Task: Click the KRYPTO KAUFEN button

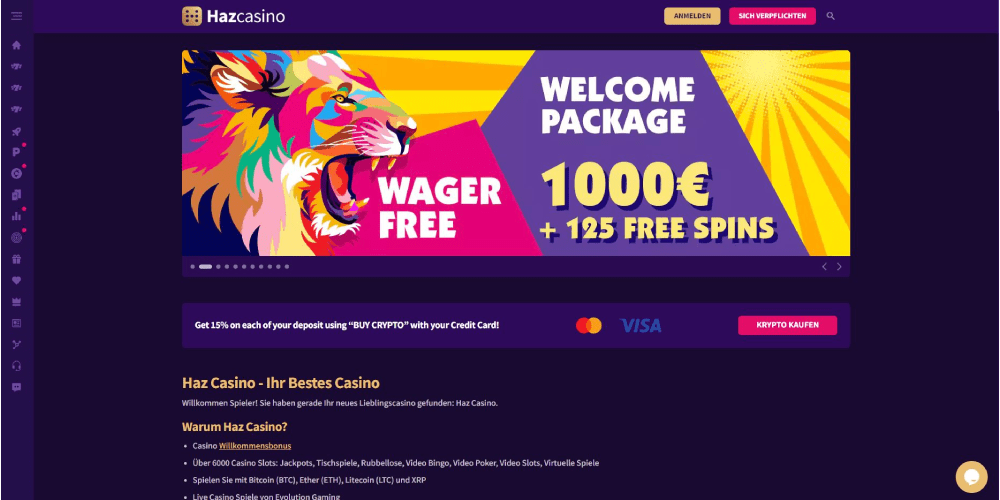Action: [x=788, y=325]
